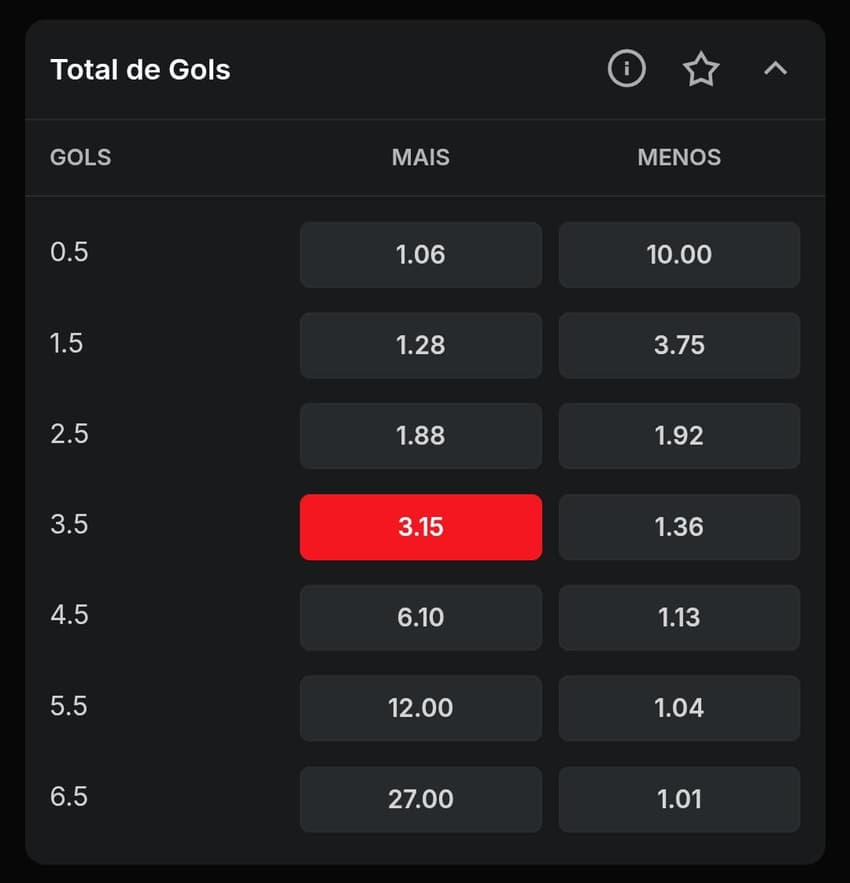Select Menos 0.5 gols at odds 10.00
The image size is (850, 883).
679,255
